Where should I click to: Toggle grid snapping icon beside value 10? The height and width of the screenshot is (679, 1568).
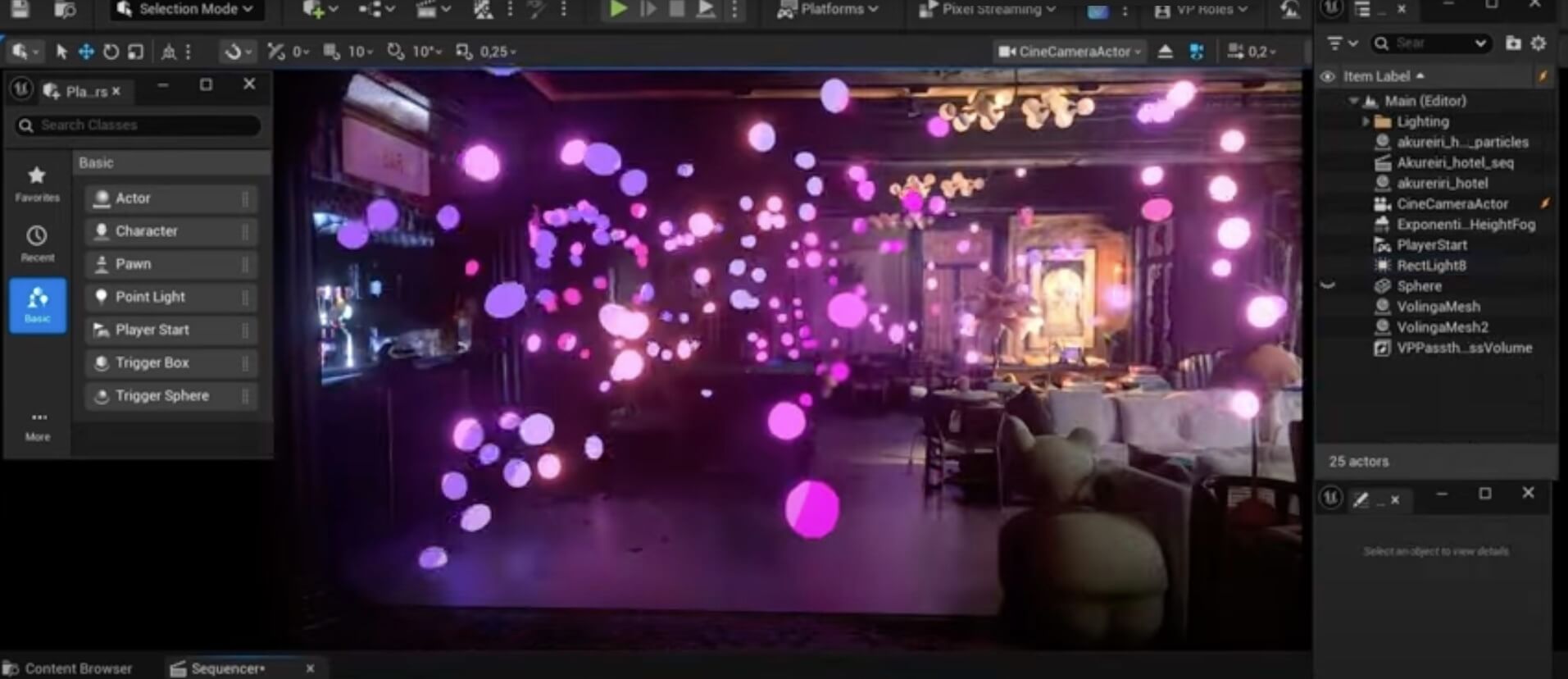(x=331, y=52)
